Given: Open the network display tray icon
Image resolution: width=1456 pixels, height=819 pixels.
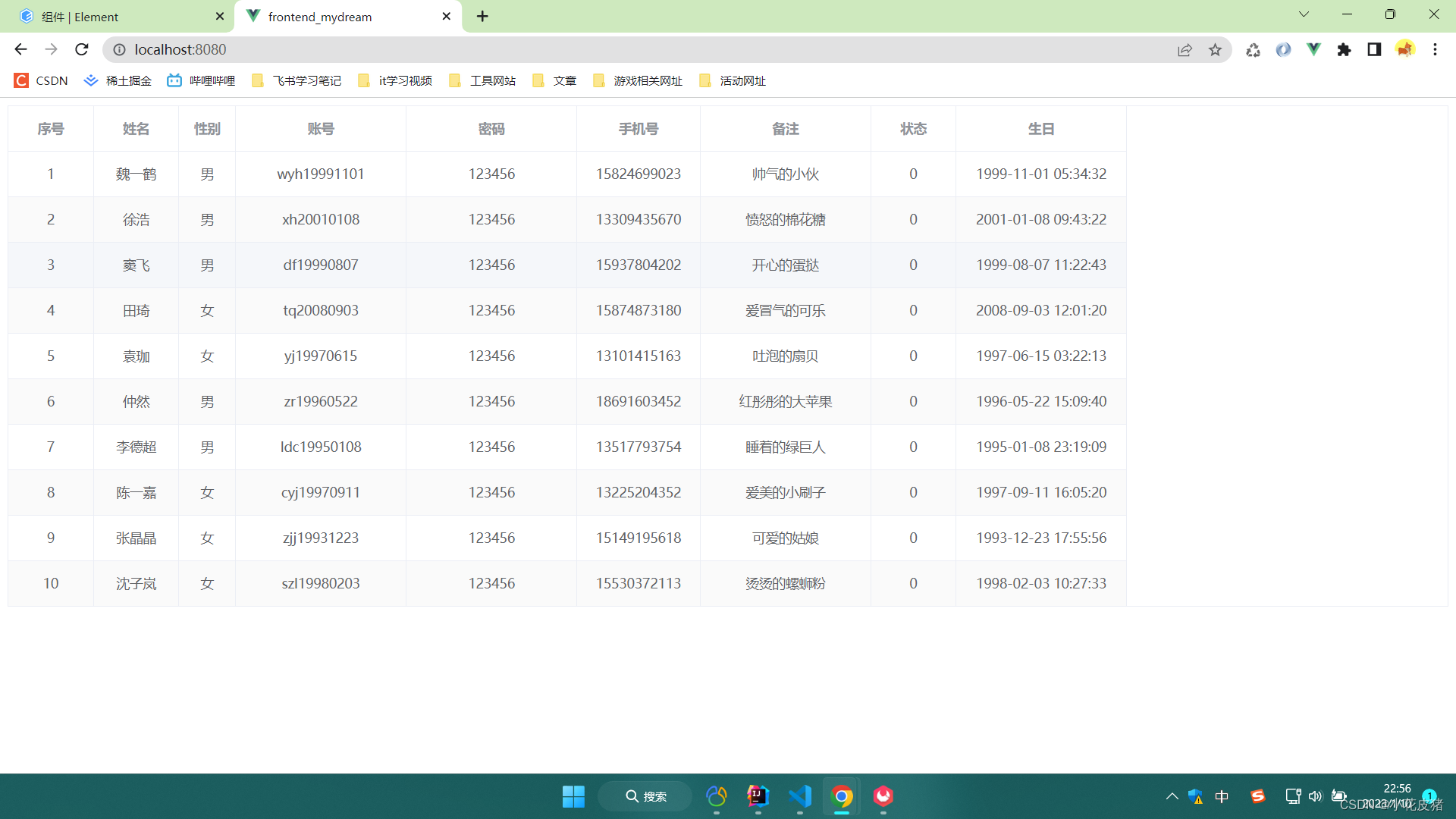Looking at the screenshot, I should pos(1293,796).
